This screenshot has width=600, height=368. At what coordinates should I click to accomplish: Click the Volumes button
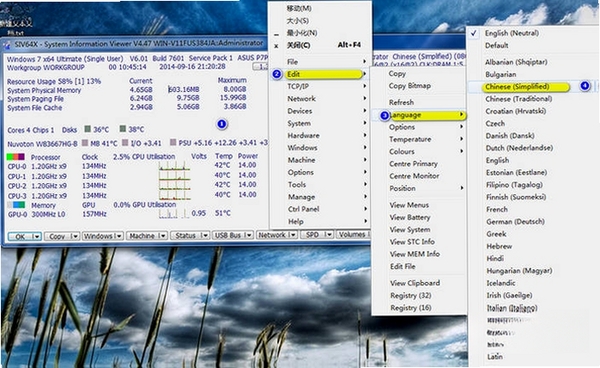[x=352, y=234]
